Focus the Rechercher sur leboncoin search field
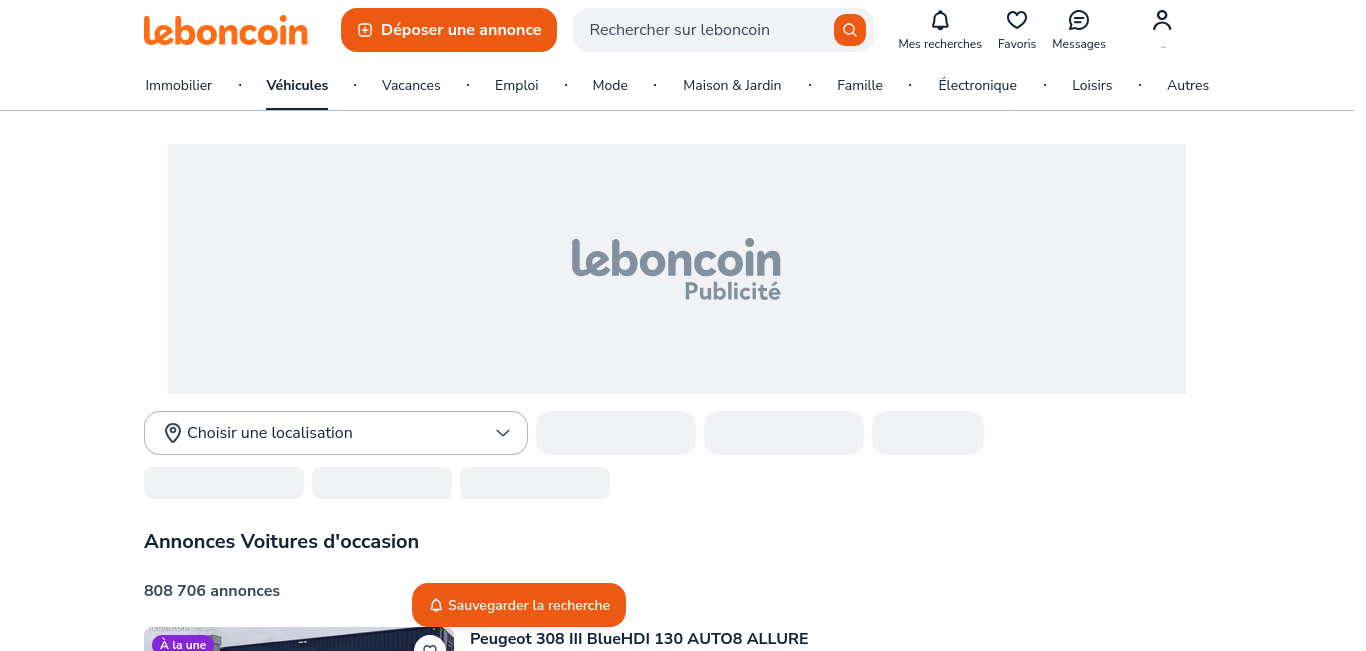 tap(700, 30)
